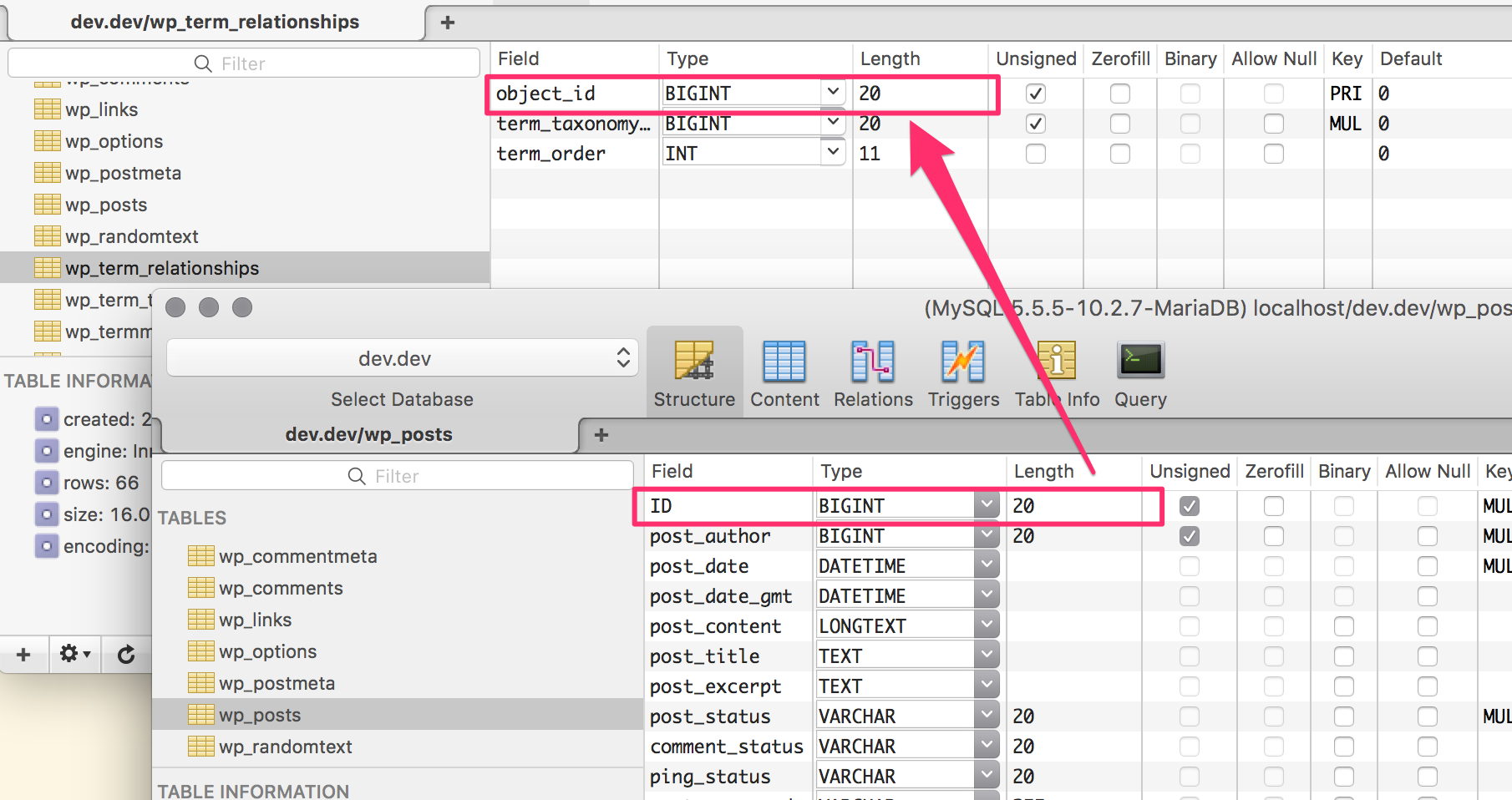The width and height of the screenshot is (1512, 800).
Task: Open type dropdown for term_taxonomy field
Action: [833, 123]
